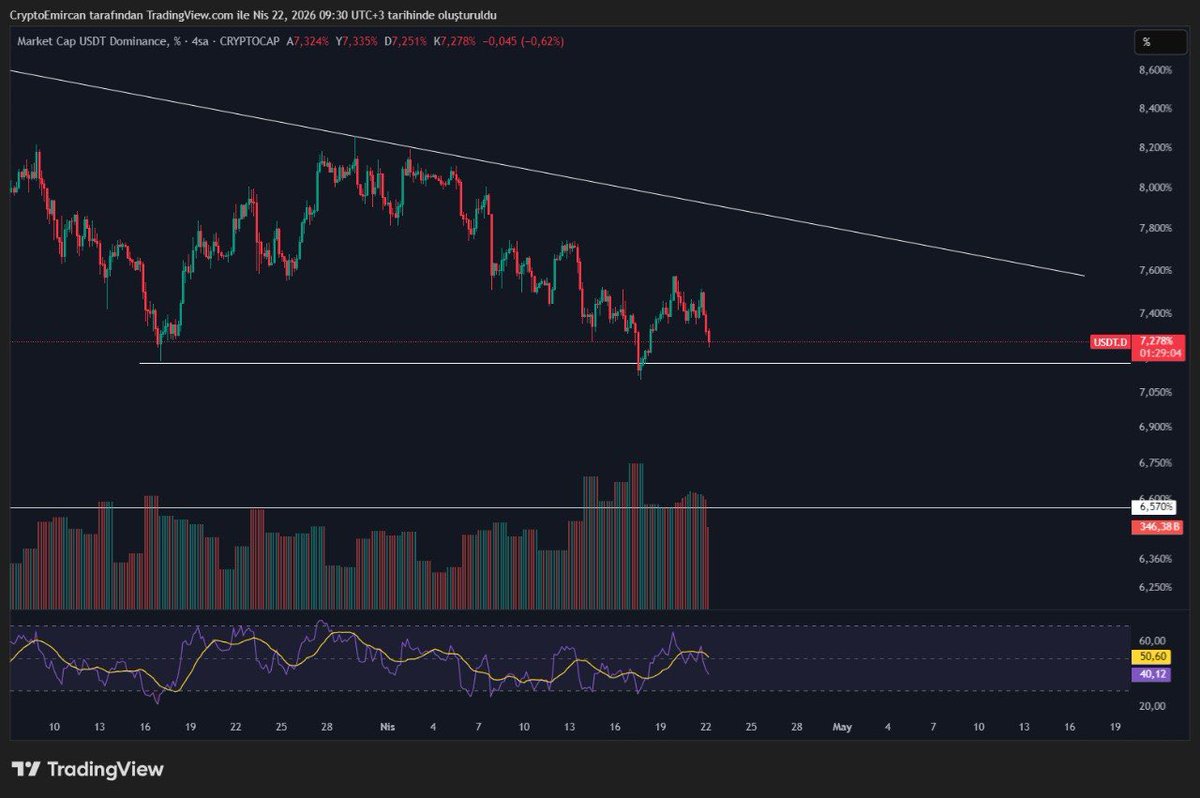Click the red 346,38 B volume label
1200x798 pixels.
click(1158, 526)
